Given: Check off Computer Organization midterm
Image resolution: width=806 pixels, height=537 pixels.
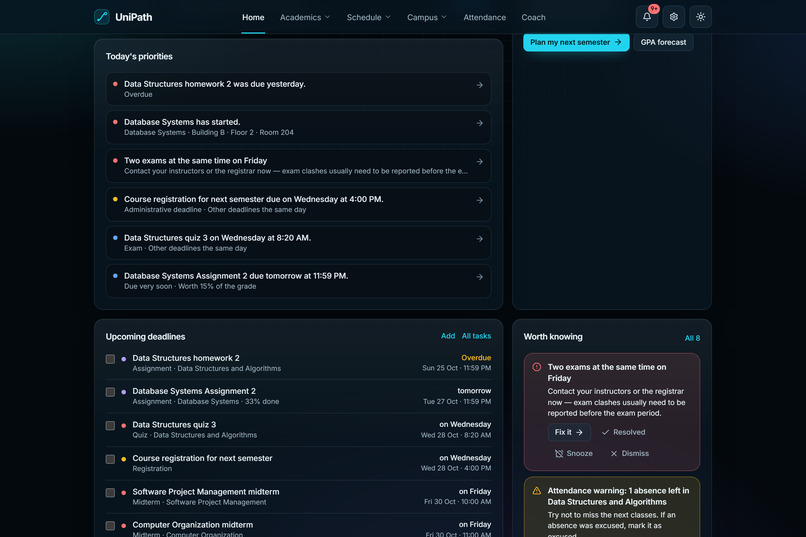Looking at the screenshot, I should [110, 526].
